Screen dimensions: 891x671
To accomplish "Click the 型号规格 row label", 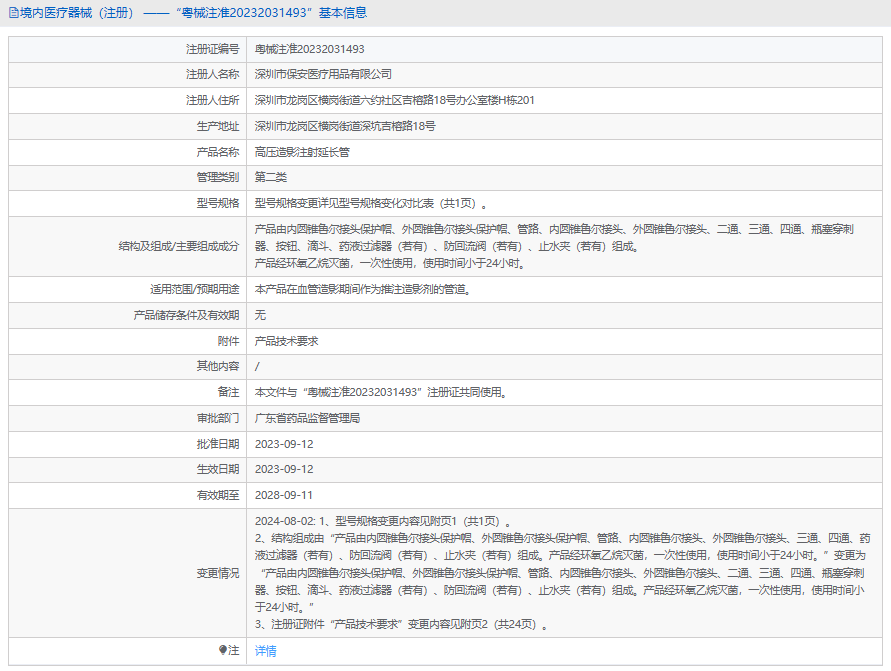I will 218,203.
